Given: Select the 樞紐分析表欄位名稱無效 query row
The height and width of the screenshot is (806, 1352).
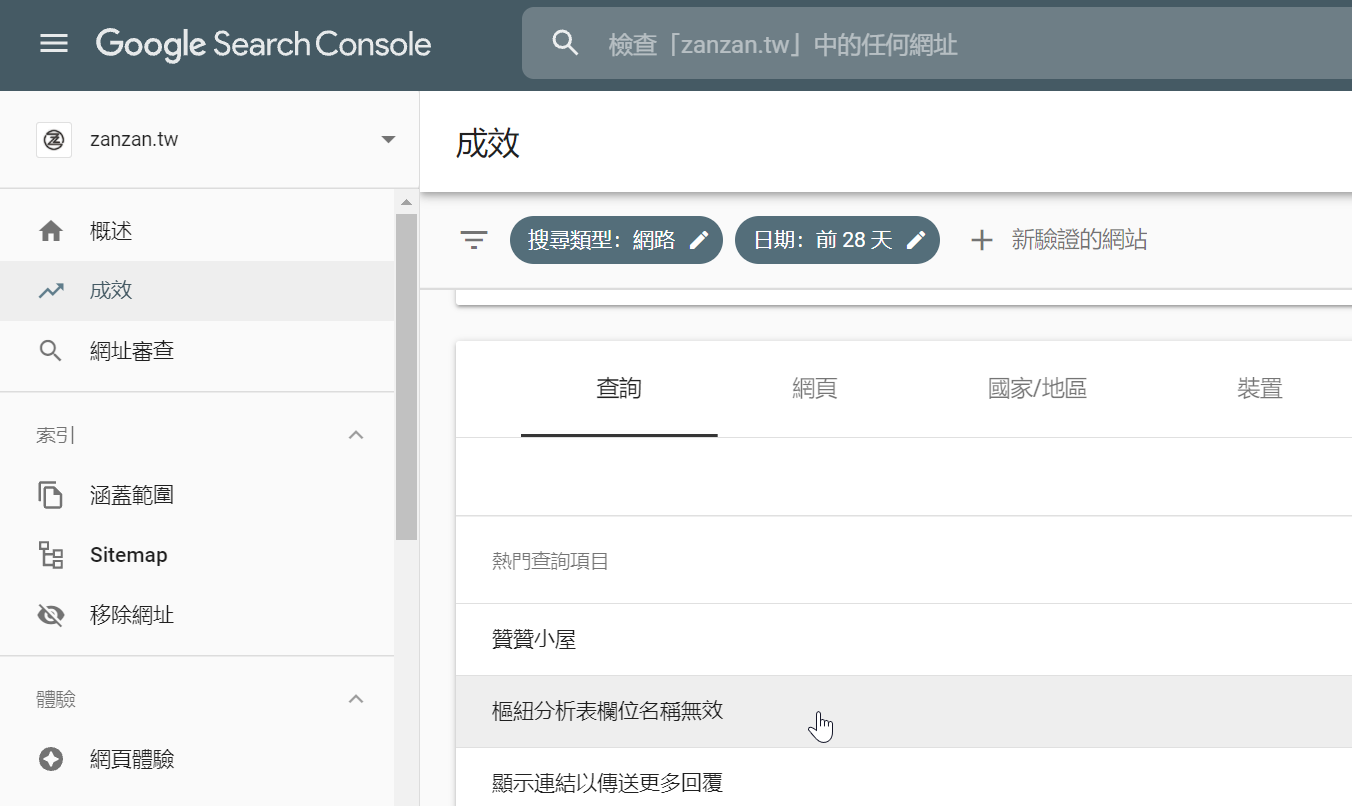Looking at the screenshot, I should click(x=904, y=712).
